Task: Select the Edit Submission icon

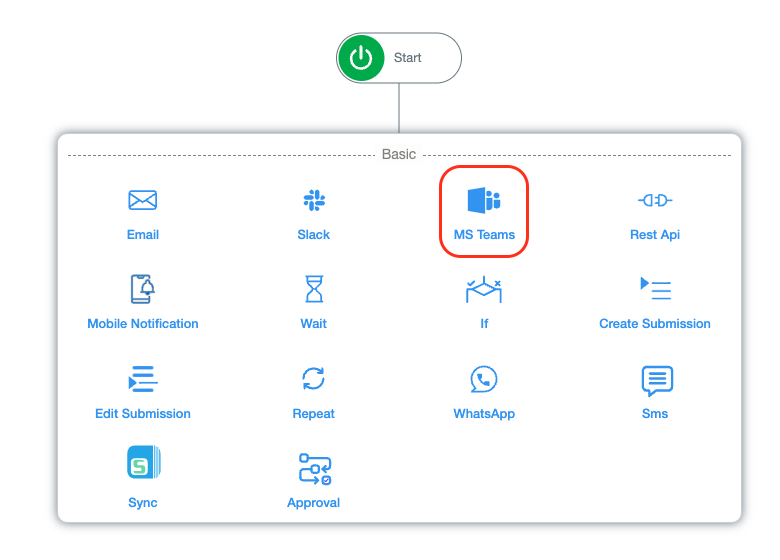Action: pyautogui.click(x=143, y=379)
